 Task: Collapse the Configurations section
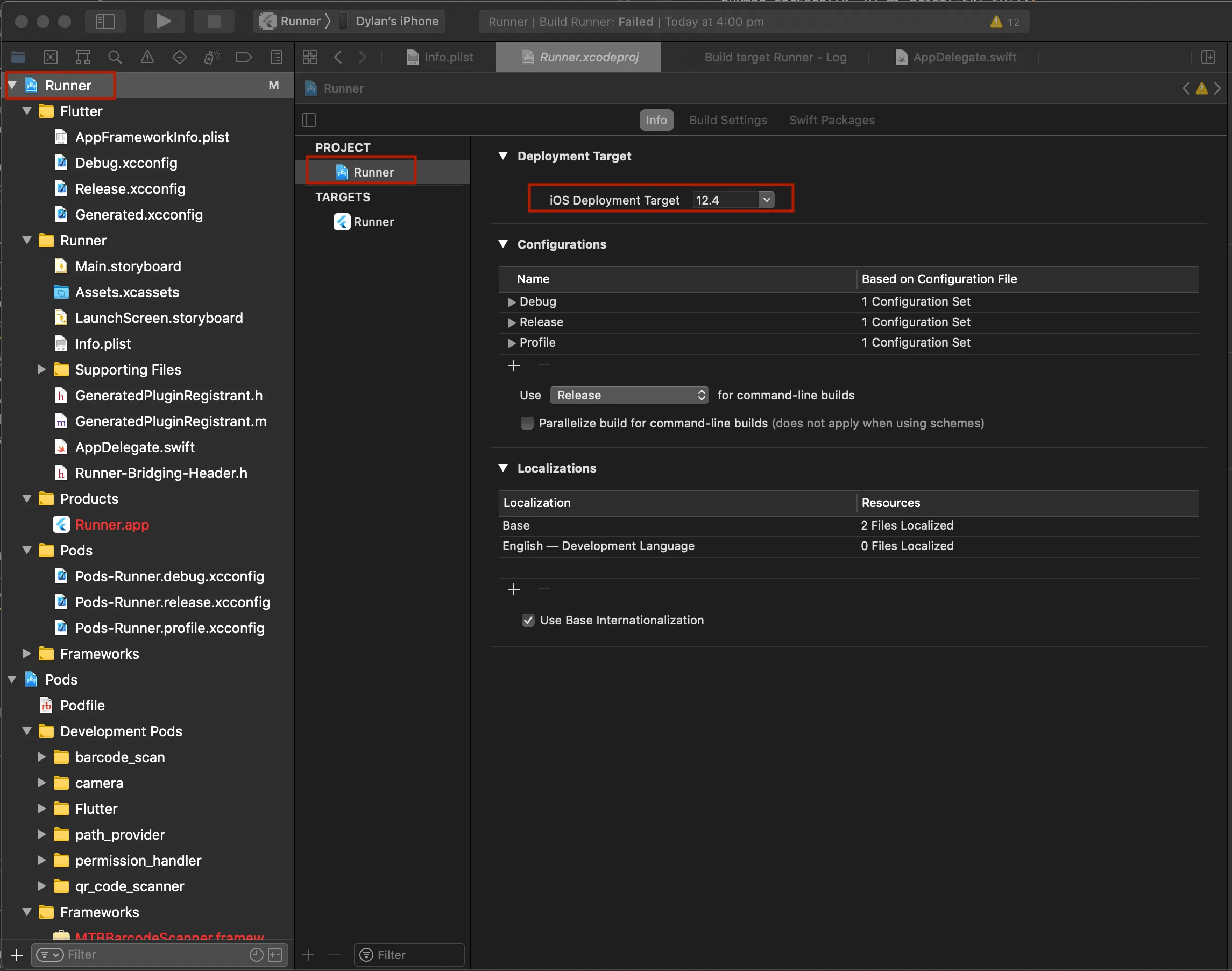(x=503, y=244)
